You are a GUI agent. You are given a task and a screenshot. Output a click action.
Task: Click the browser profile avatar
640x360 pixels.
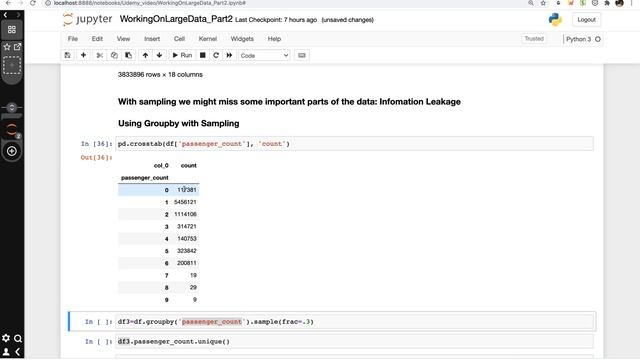tap(619, 3)
